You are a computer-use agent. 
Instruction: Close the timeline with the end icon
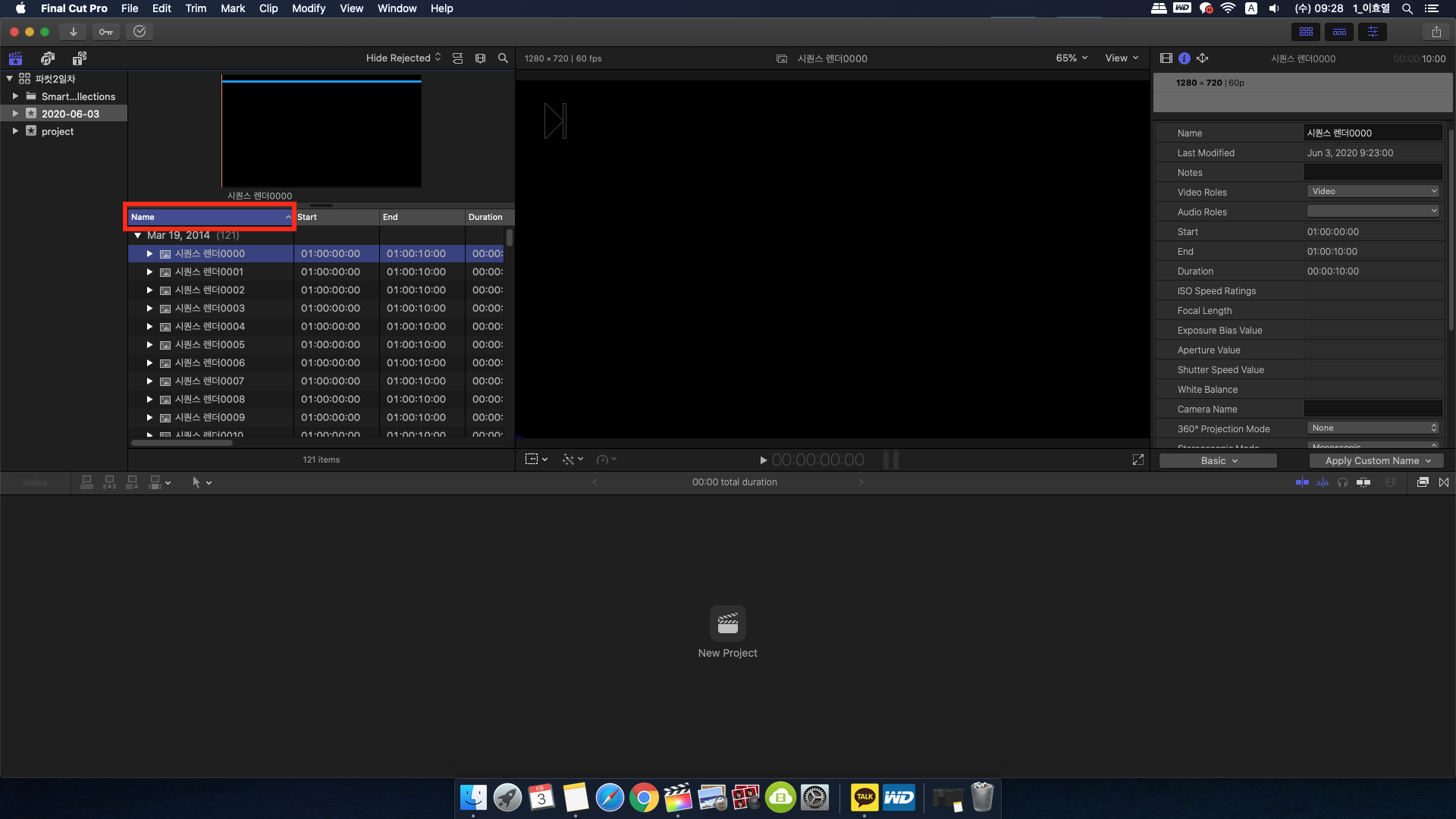[x=1444, y=482]
